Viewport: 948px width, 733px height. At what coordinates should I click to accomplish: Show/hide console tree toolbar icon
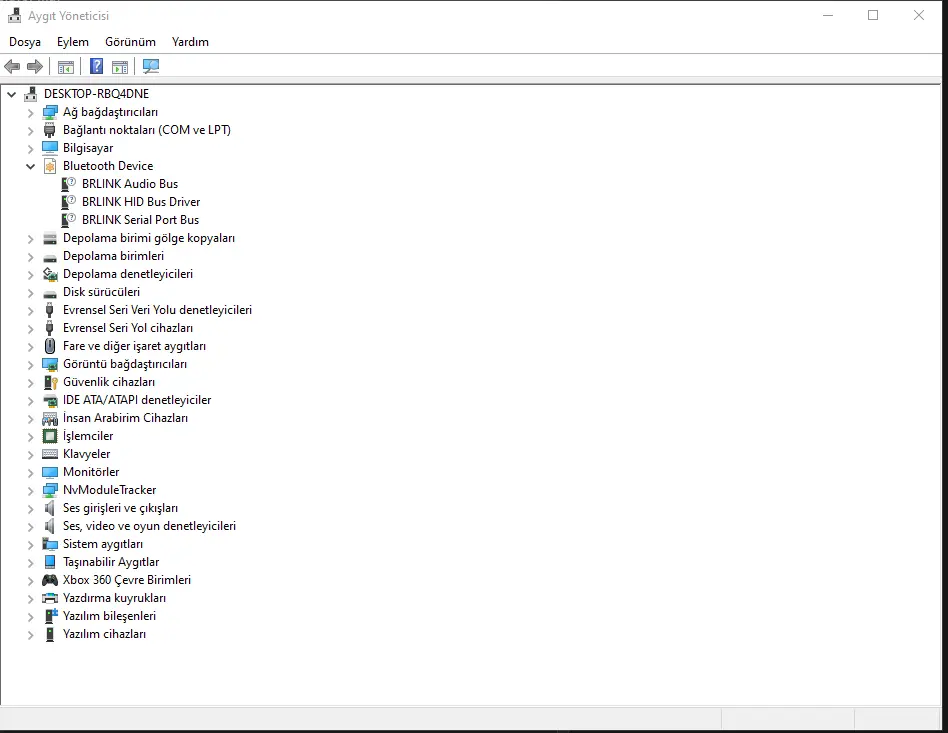(x=66, y=67)
